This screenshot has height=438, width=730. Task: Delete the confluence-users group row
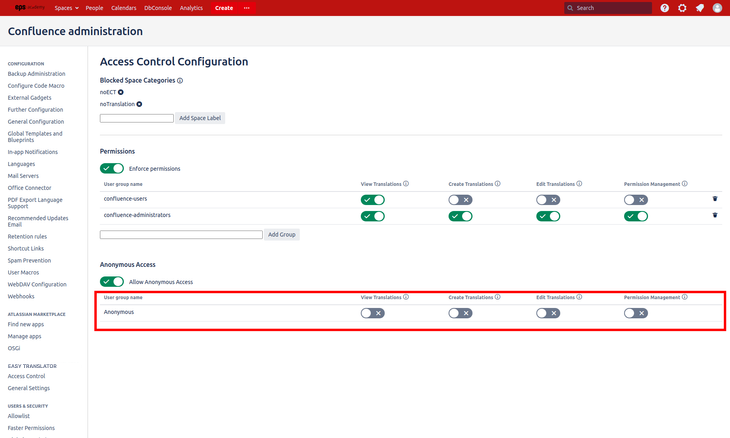pyautogui.click(x=715, y=199)
